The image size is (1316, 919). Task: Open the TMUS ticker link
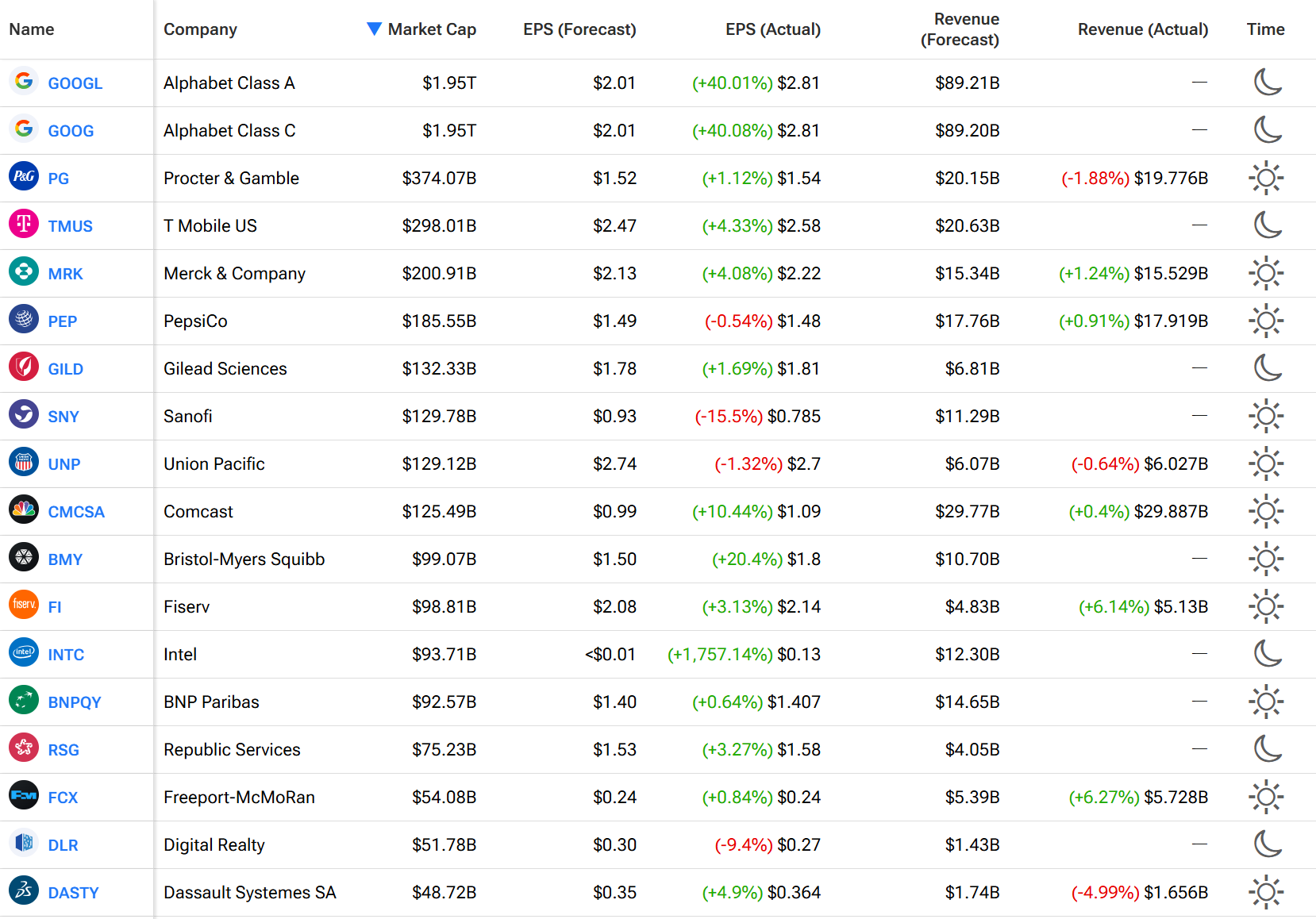point(70,226)
